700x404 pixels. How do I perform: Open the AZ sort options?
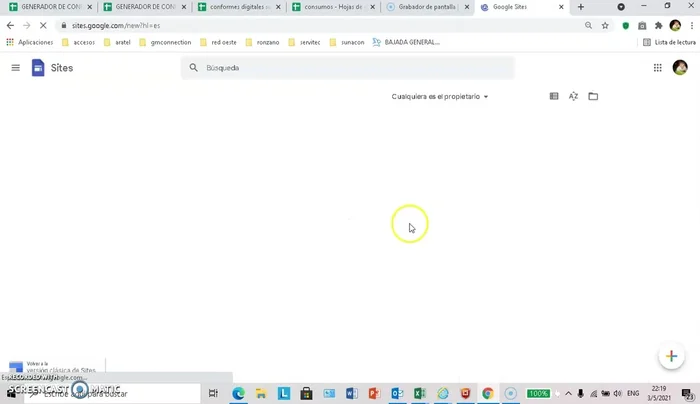coord(574,96)
